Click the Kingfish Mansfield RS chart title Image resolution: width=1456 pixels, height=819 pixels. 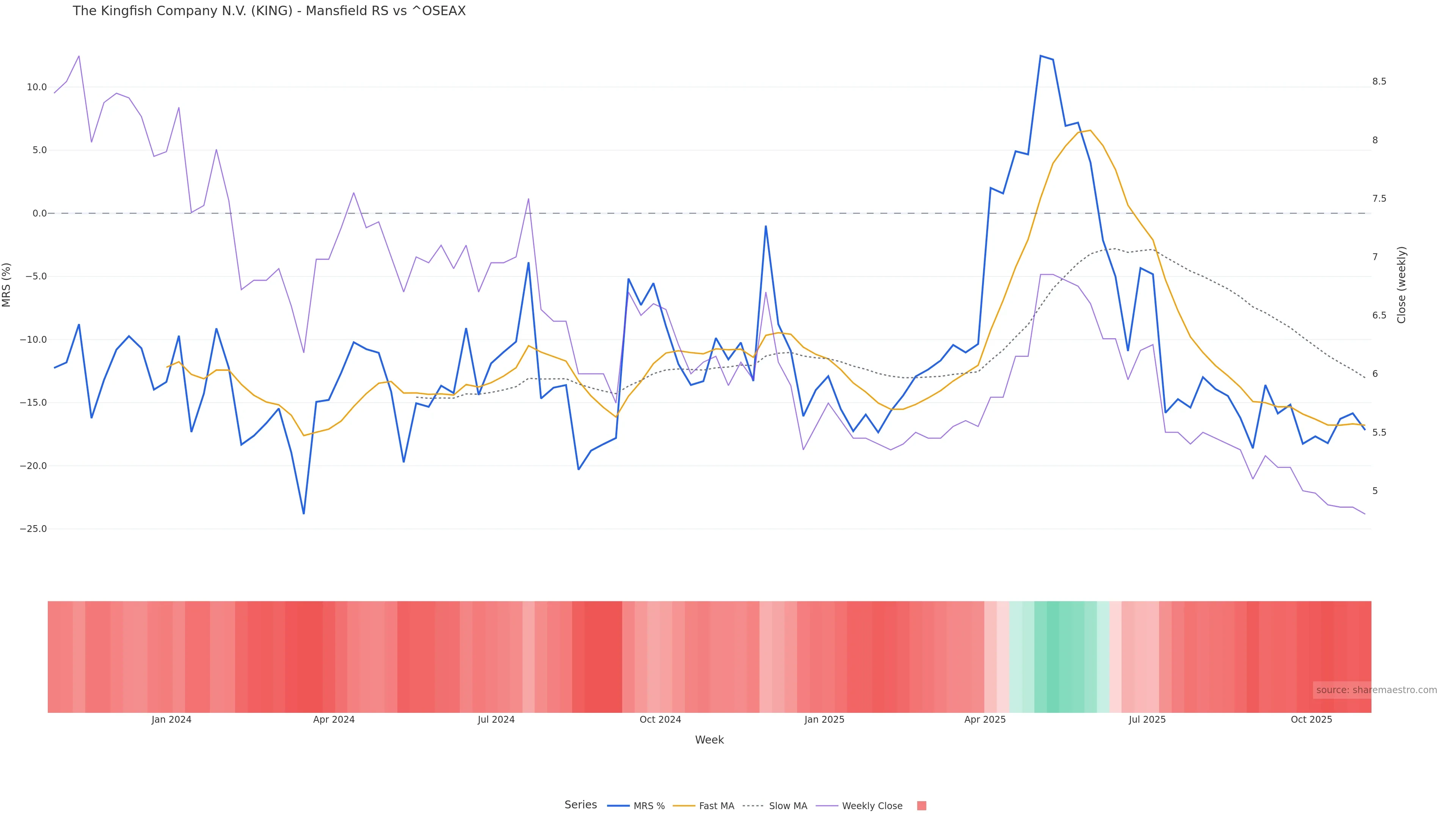[269, 11]
